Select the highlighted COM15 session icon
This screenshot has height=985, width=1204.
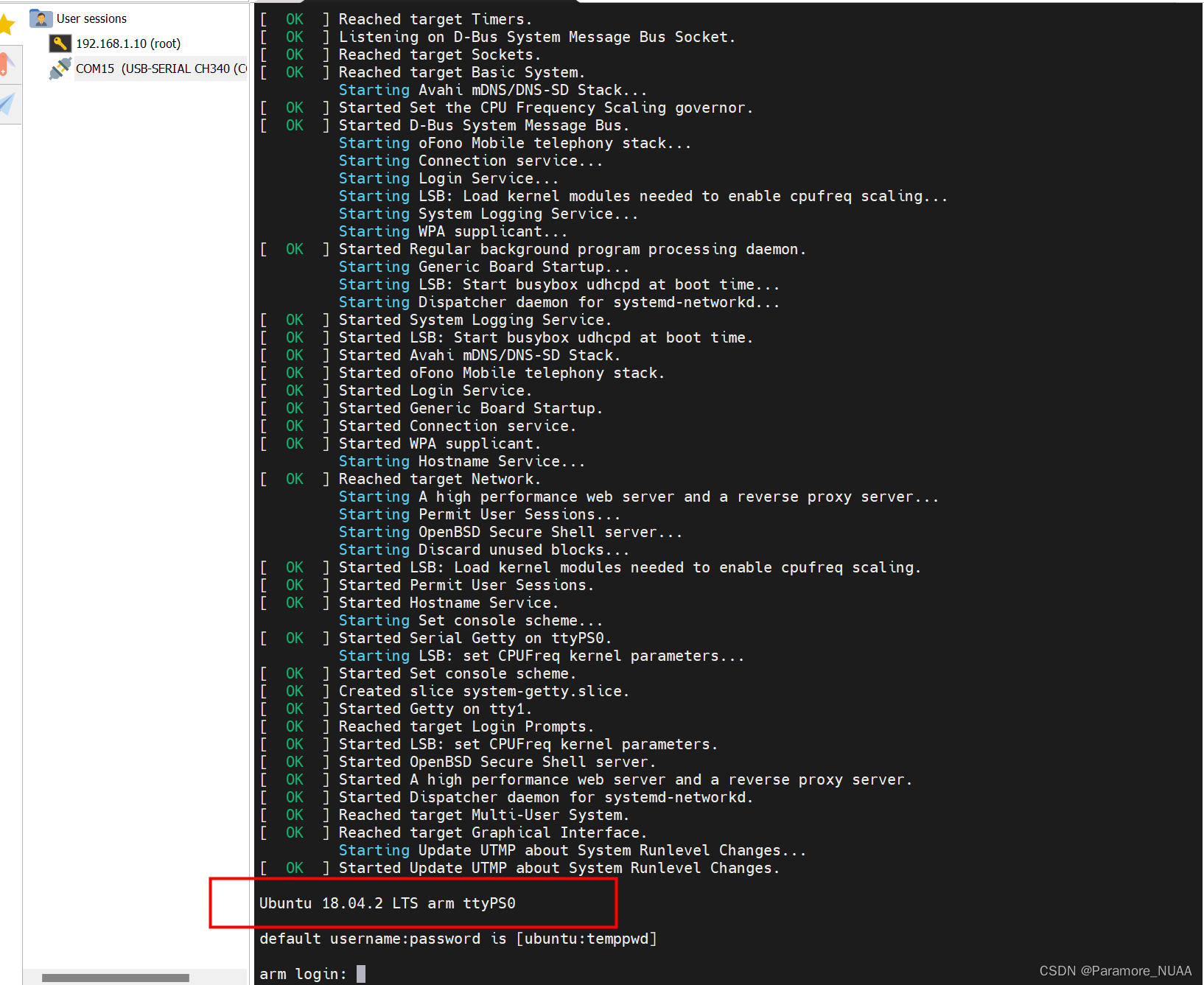tap(59, 69)
